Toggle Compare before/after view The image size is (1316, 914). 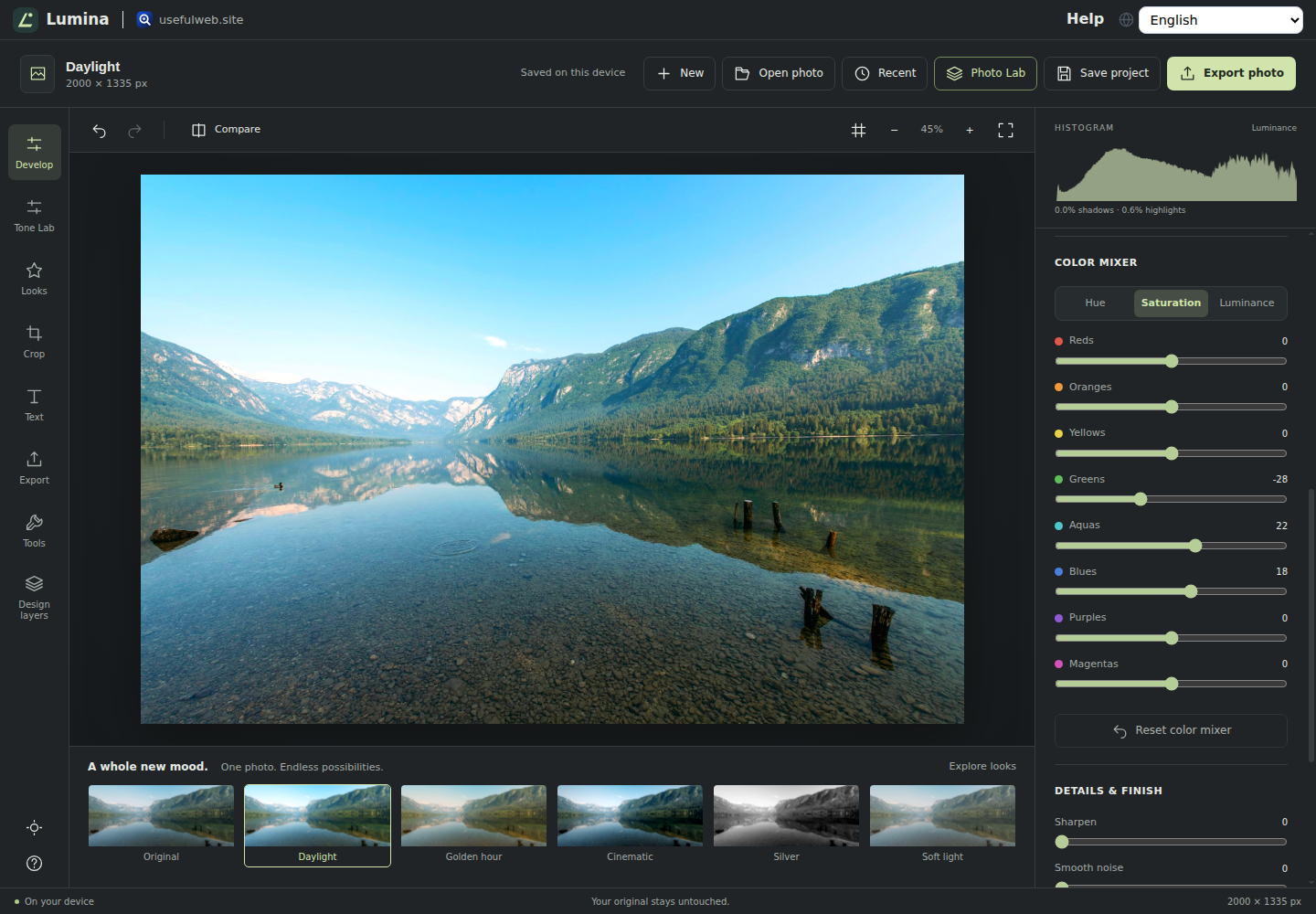[227, 130]
